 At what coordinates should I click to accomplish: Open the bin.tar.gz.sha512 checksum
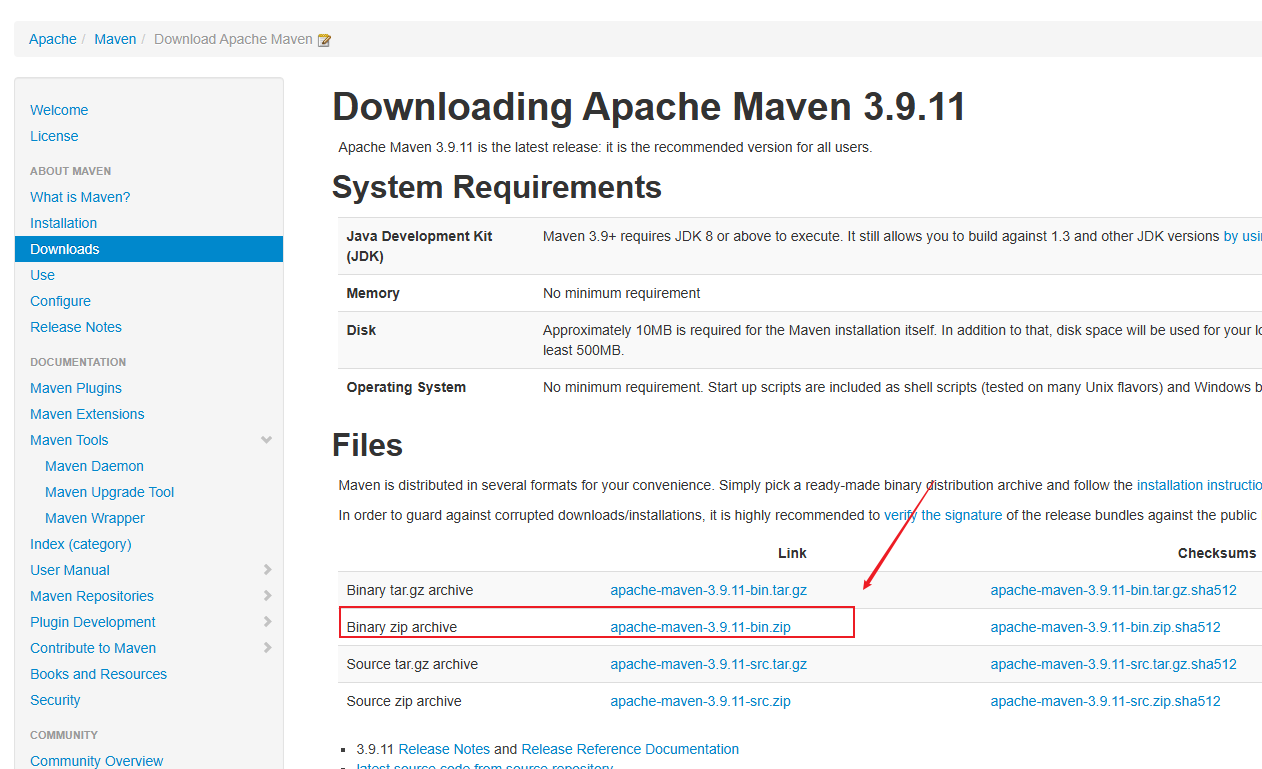[1113, 590]
